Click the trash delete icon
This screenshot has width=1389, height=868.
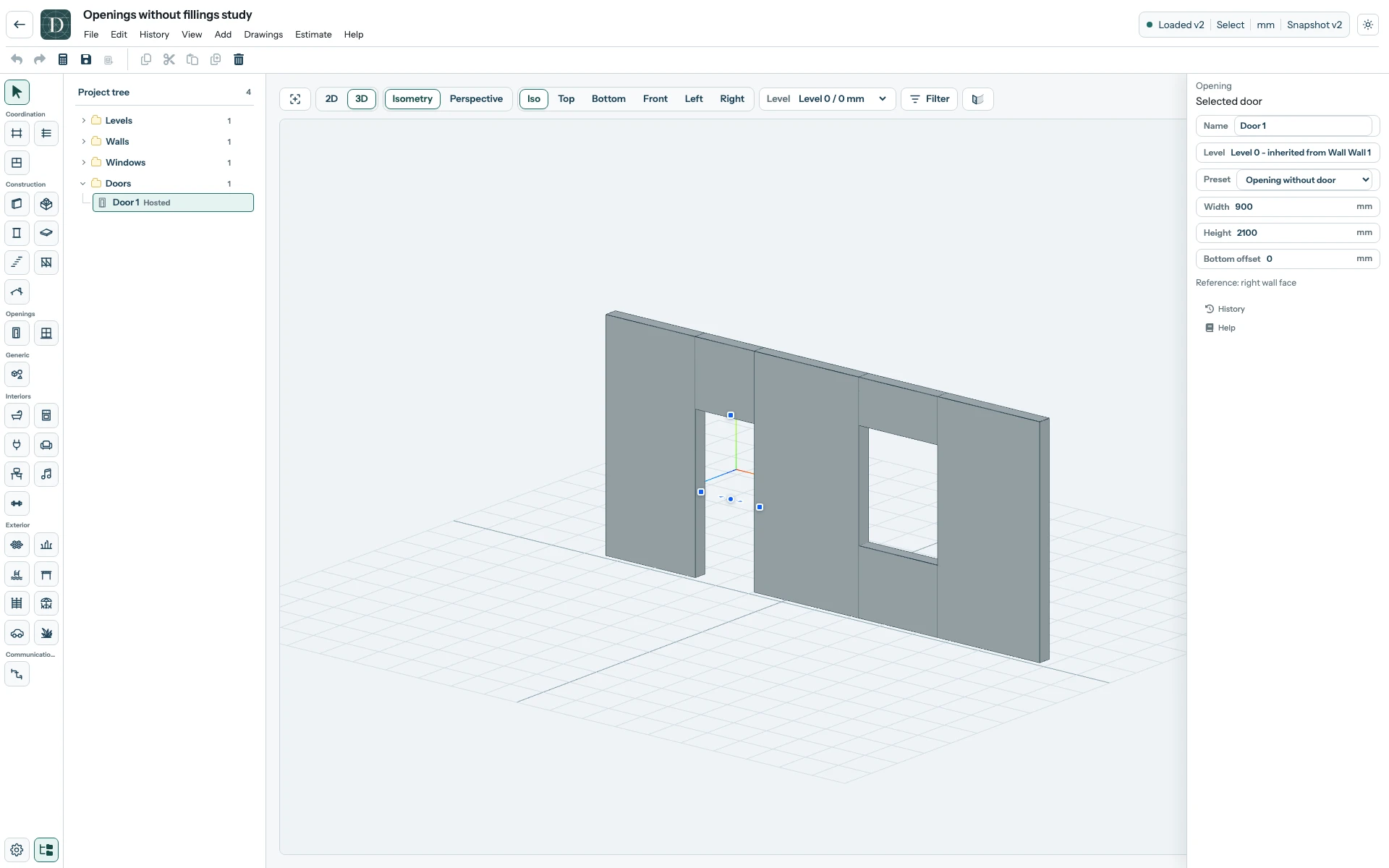[x=239, y=59]
